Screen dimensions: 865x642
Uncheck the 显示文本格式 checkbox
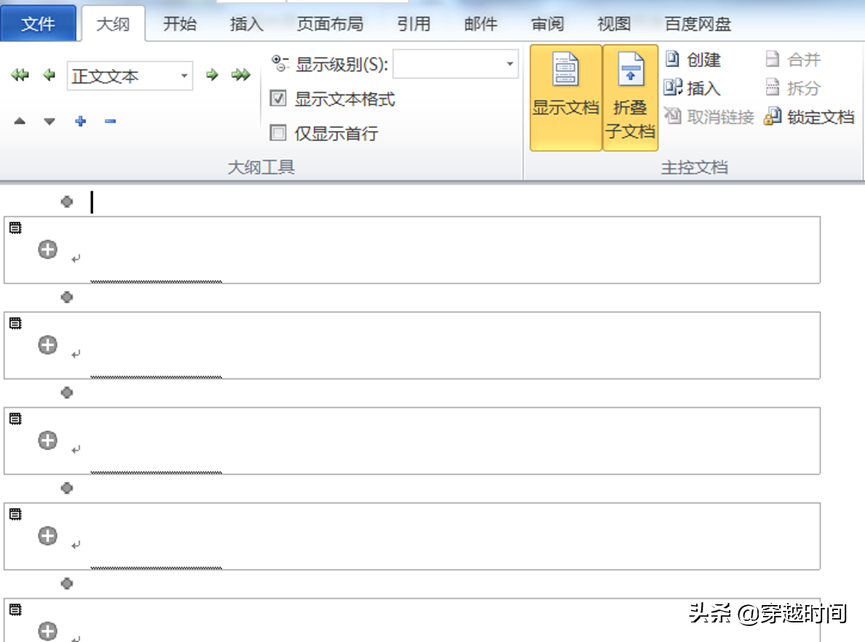pyautogui.click(x=278, y=98)
